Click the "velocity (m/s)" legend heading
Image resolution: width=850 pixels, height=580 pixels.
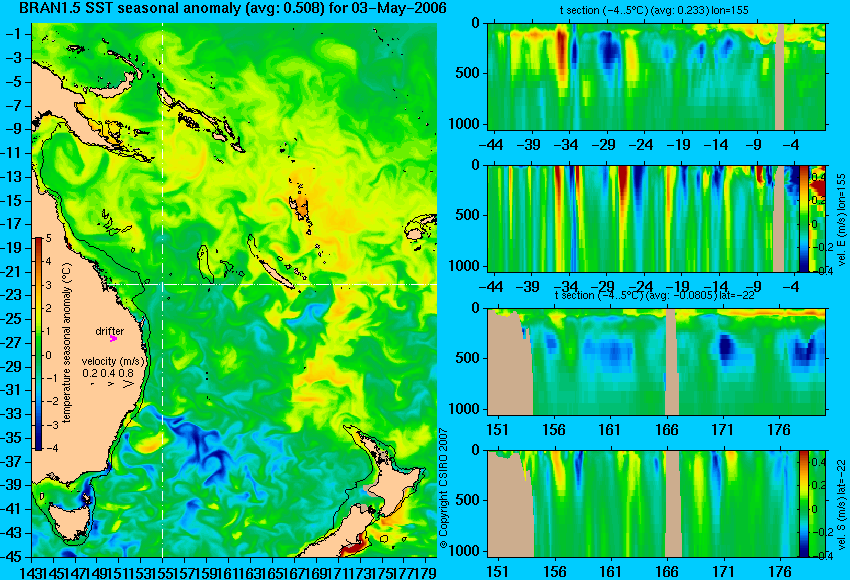pyautogui.click(x=113, y=361)
